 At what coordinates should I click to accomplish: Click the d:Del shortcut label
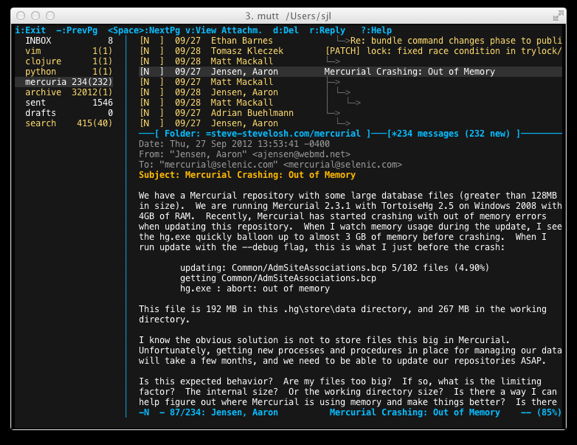(286, 30)
